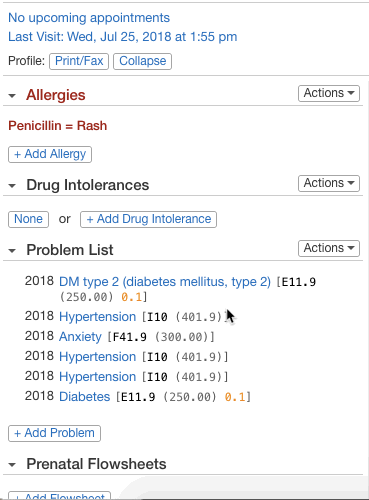
Task: Open the DM type 2 diabetes mellitus problem
Action: pyautogui.click(x=165, y=282)
